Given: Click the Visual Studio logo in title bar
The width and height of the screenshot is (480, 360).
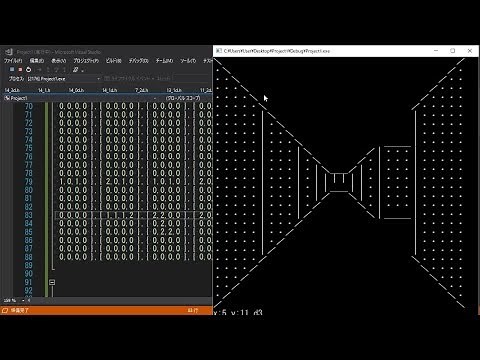Looking at the screenshot, I should click(x=9, y=52).
